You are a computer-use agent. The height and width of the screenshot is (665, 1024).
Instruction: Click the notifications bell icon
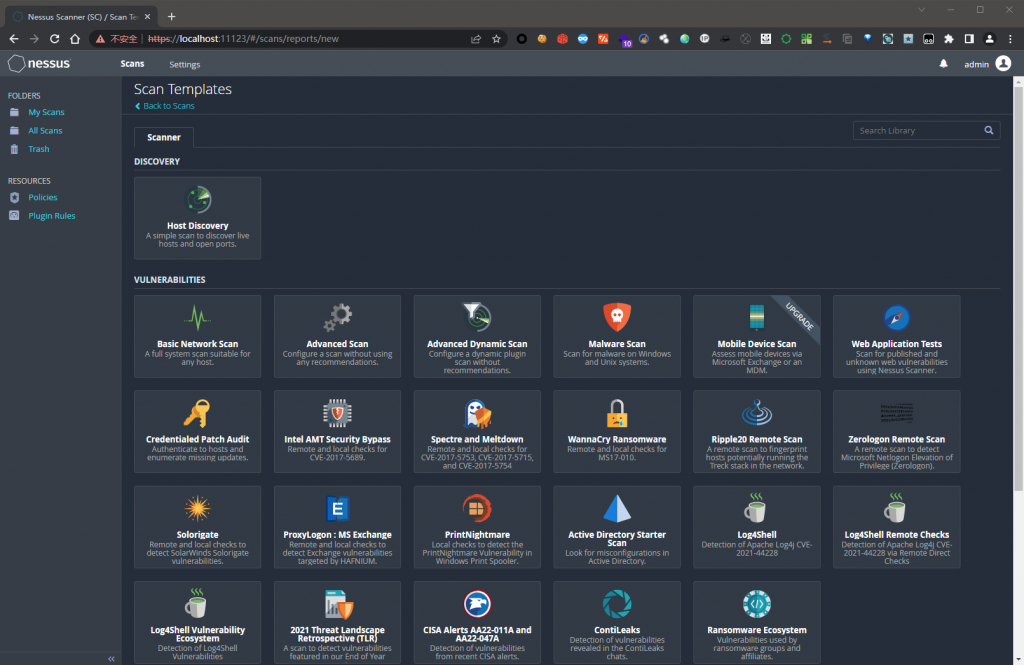943,64
